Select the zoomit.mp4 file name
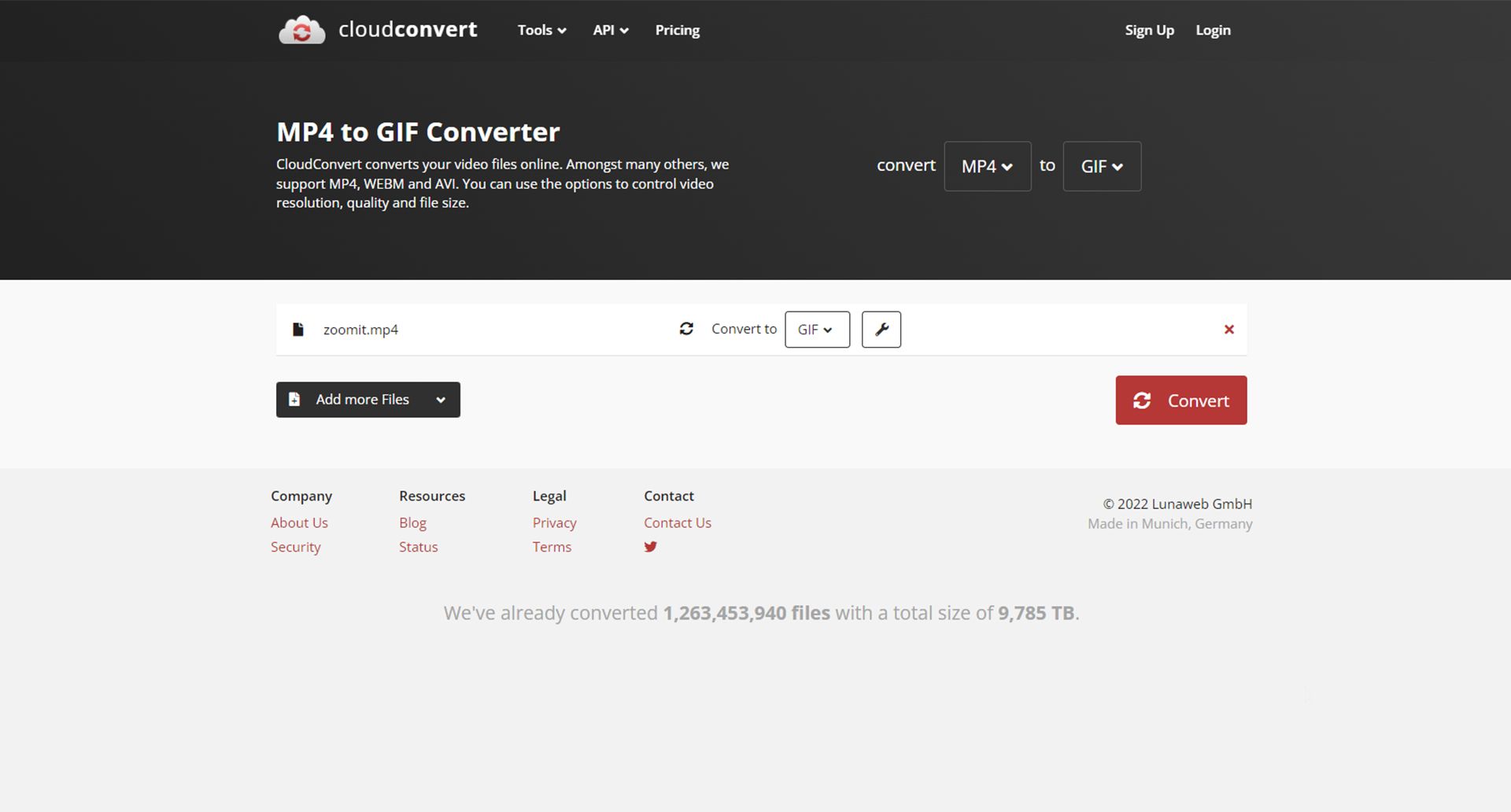 (360, 330)
